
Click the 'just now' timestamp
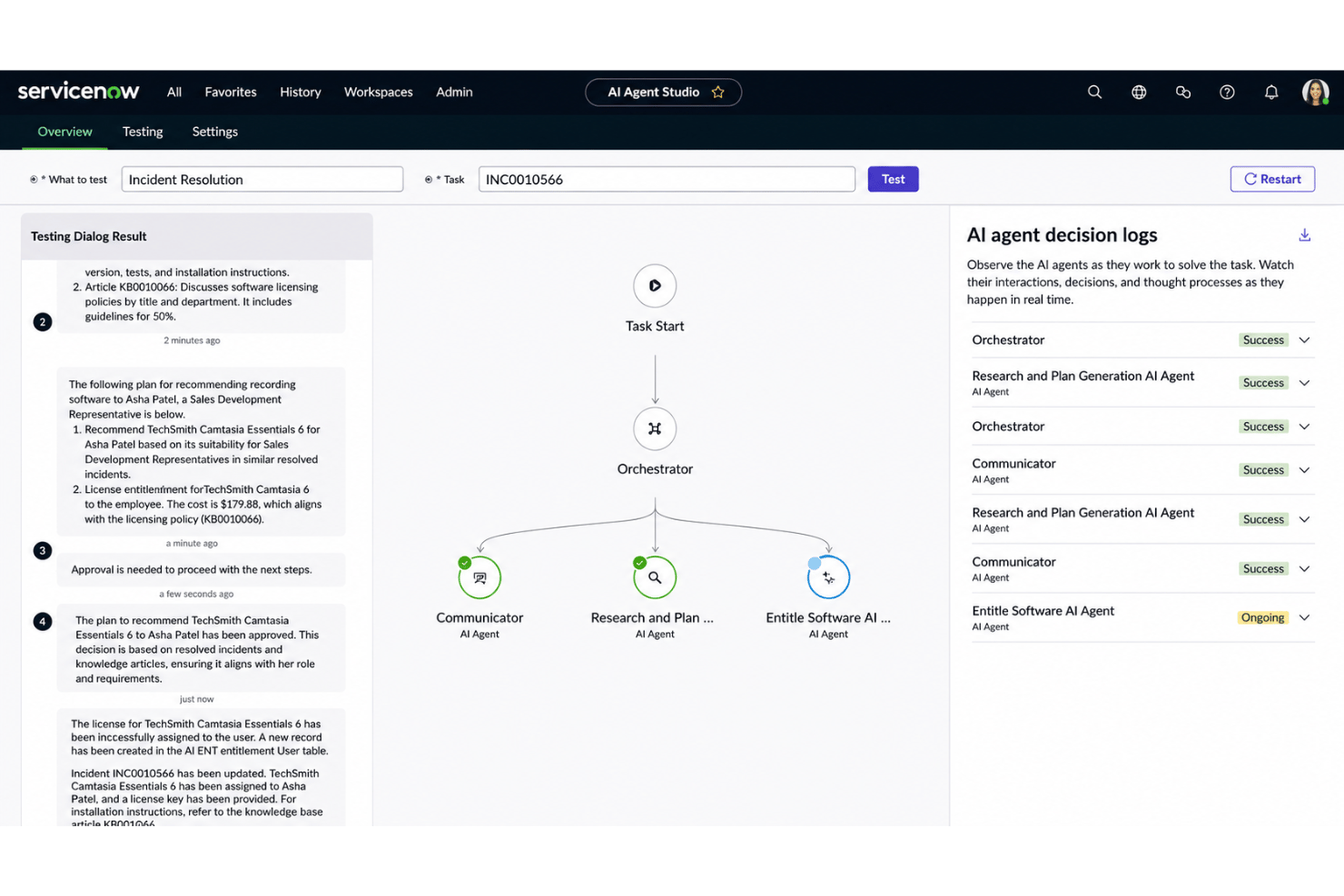point(197,699)
